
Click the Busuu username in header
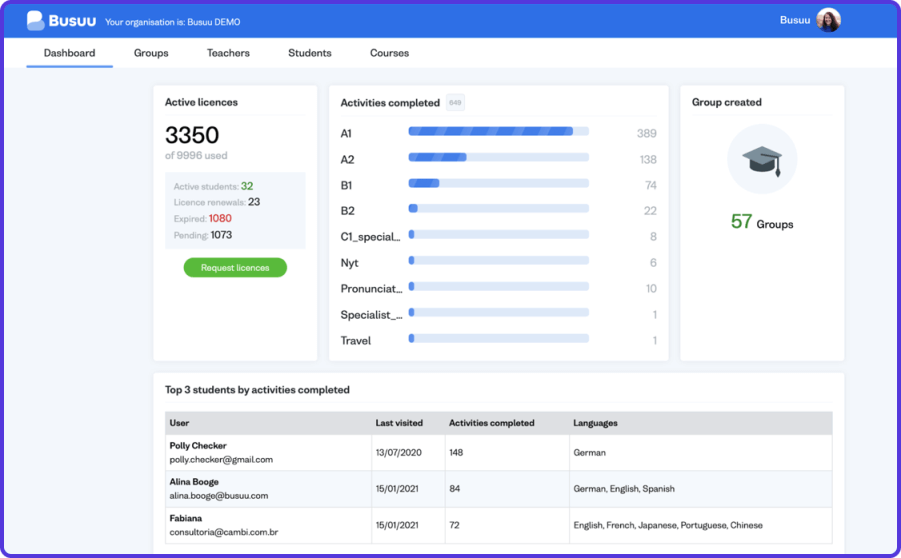pyautogui.click(x=794, y=20)
